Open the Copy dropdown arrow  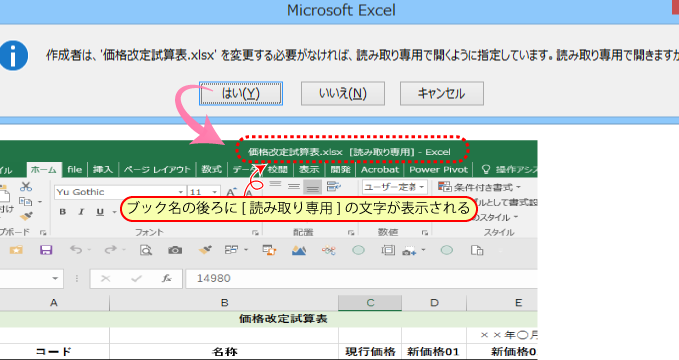click(x=40, y=202)
